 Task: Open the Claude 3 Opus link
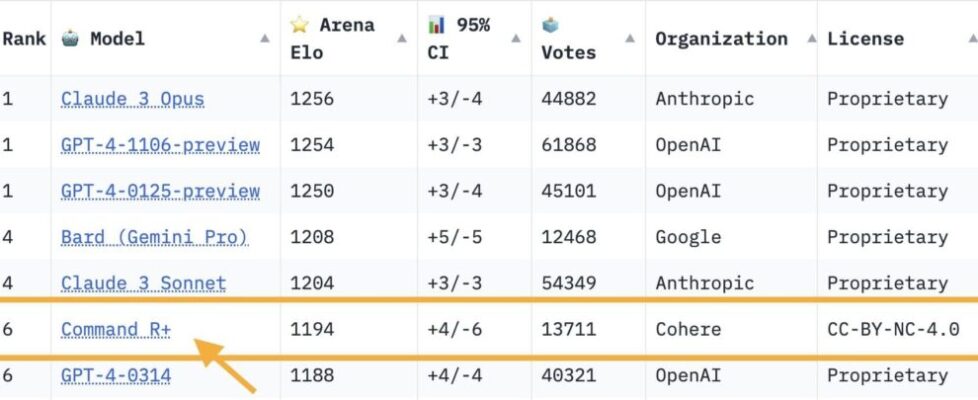coord(132,99)
